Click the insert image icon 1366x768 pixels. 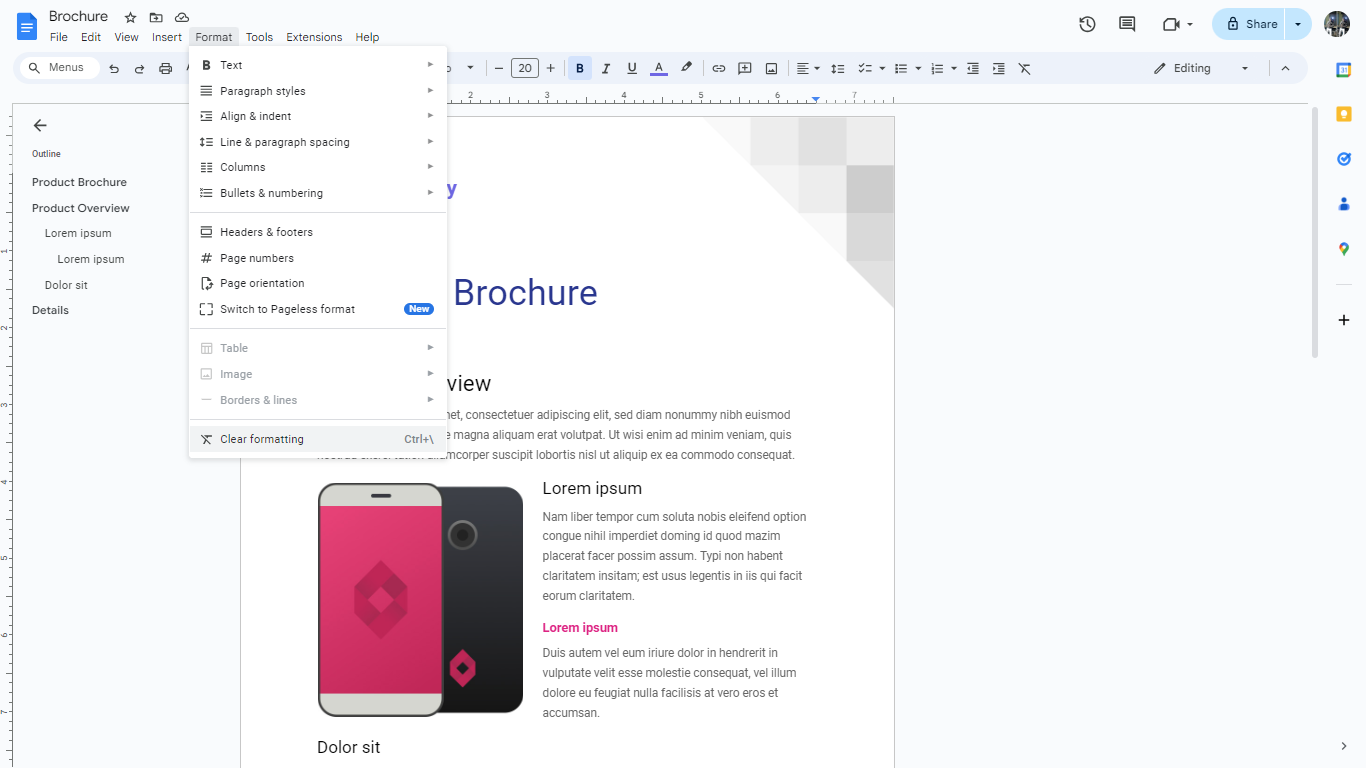pyautogui.click(x=771, y=68)
